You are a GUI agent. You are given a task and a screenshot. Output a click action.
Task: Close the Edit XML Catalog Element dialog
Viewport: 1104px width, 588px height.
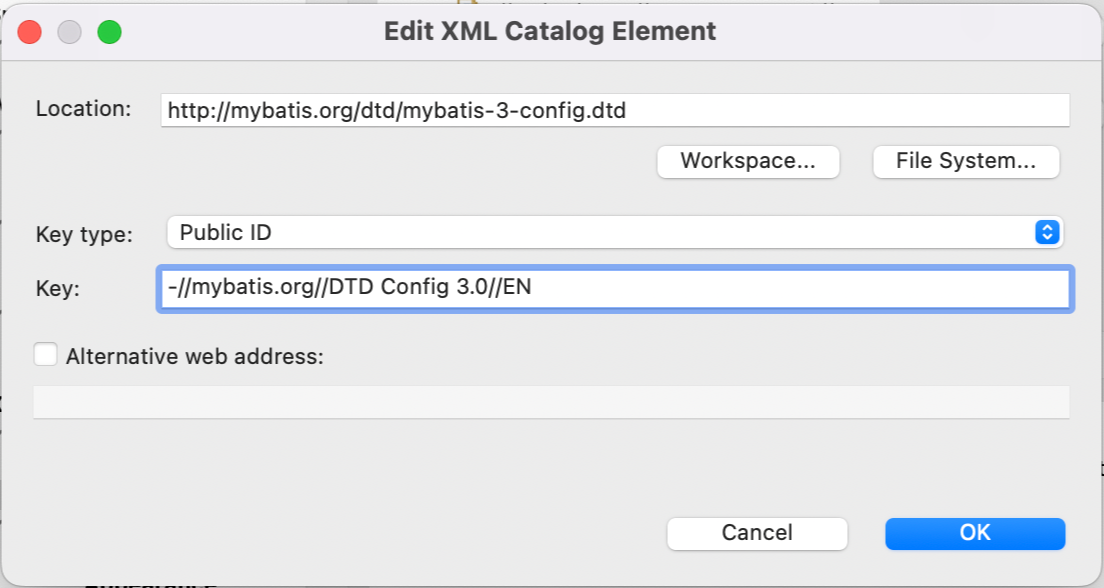pyautogui.click(x=30, y=32)
